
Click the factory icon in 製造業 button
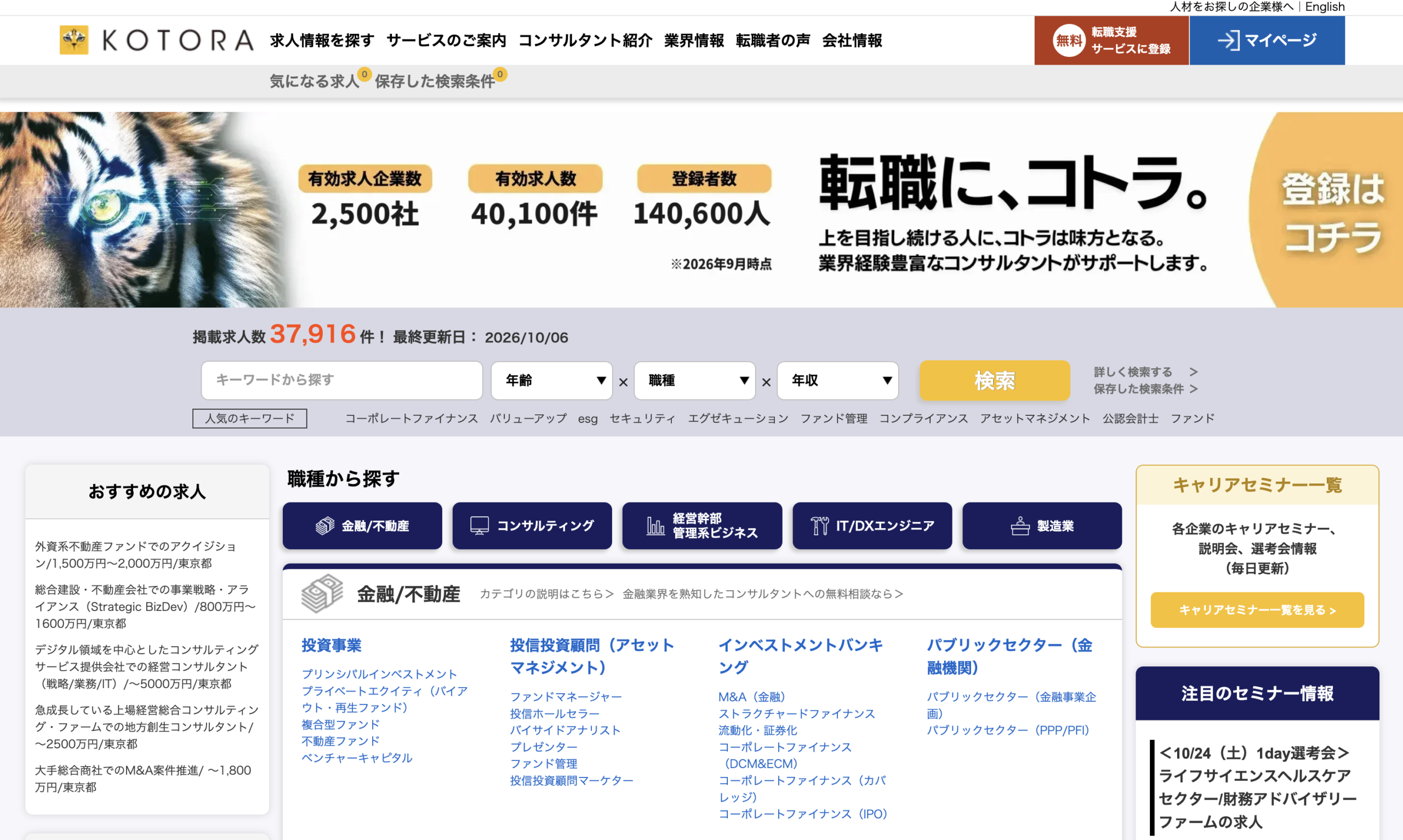[1020, 526]
